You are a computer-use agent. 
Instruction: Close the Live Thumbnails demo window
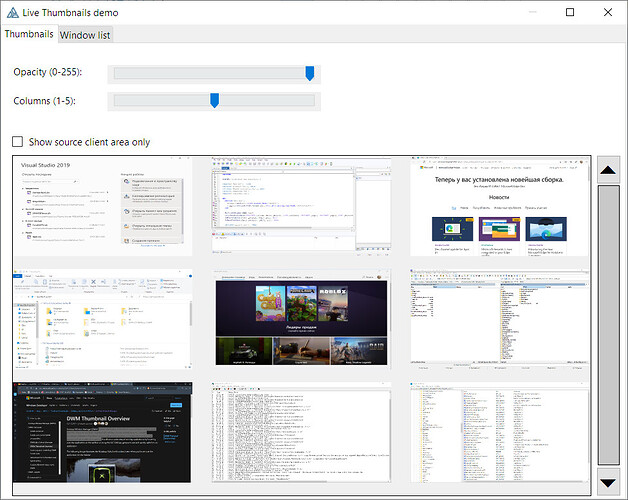point(607,12)
